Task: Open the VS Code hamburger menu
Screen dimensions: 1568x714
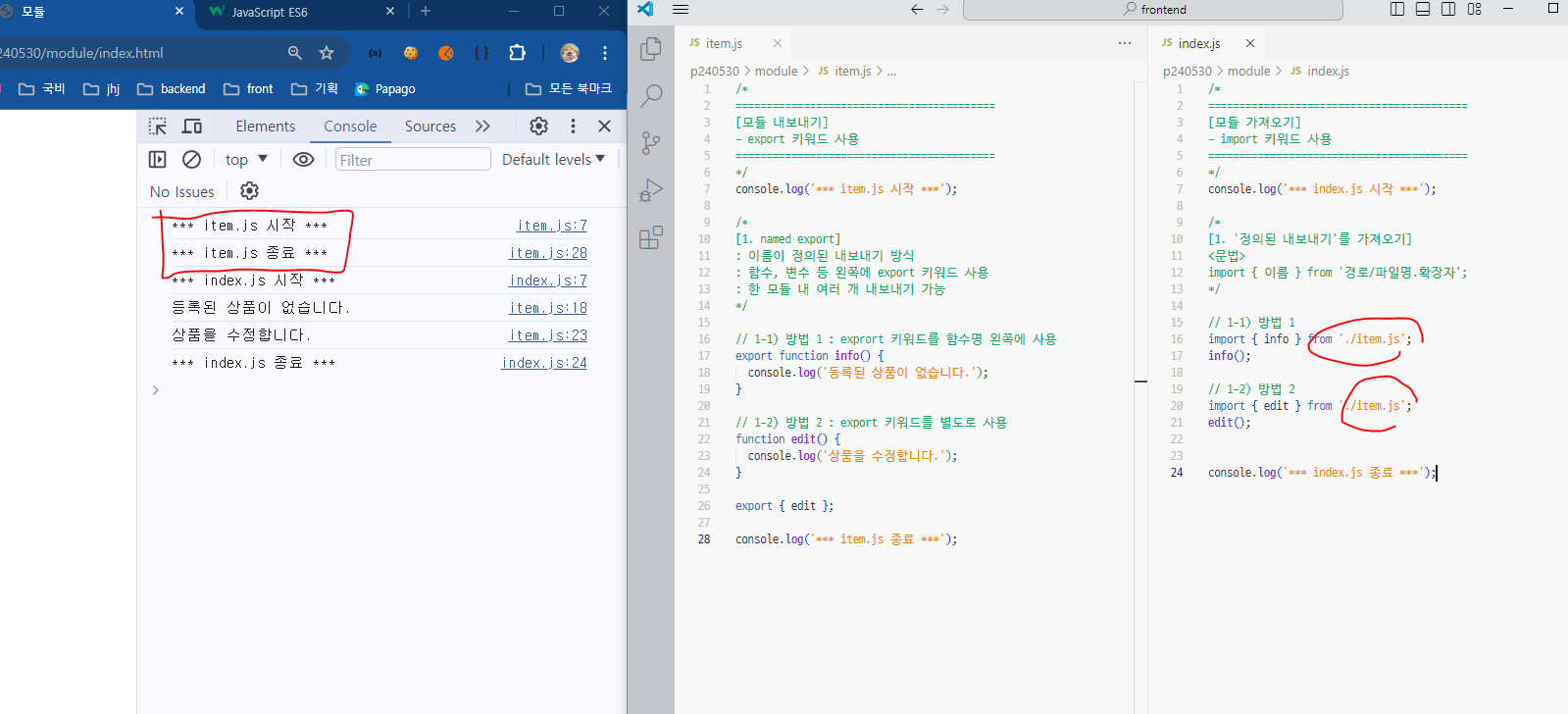Action: tap(681, 9)
